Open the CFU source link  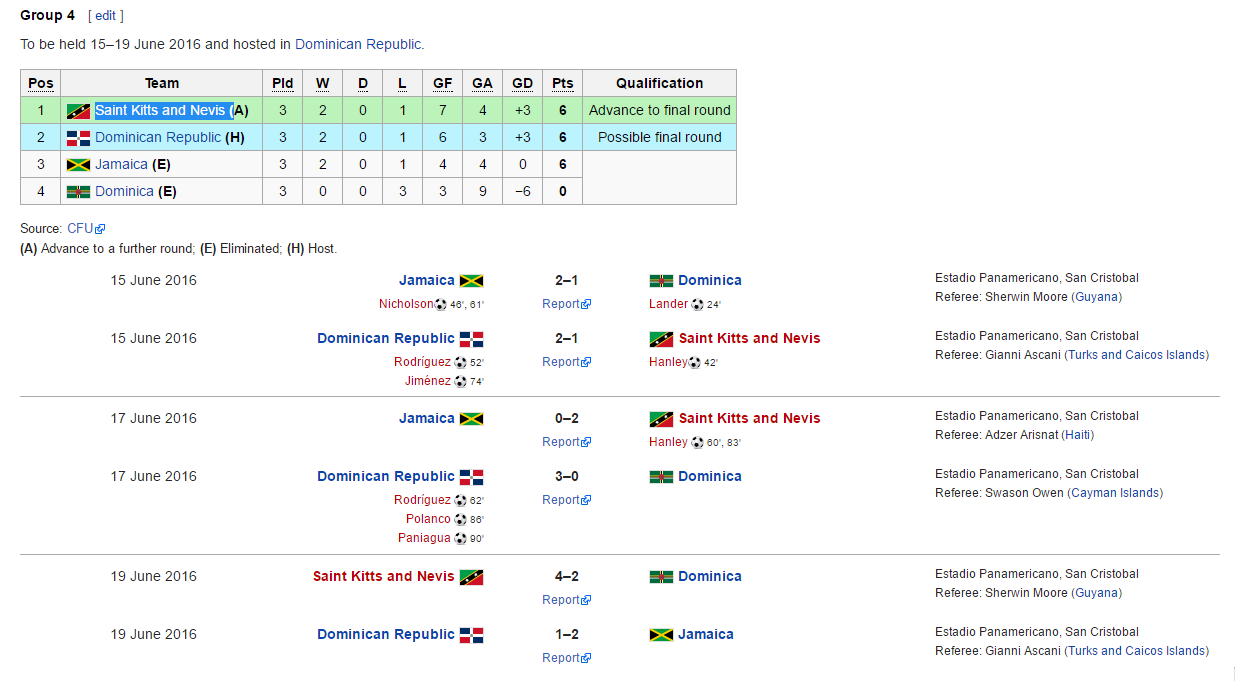(x=80, y=229)
